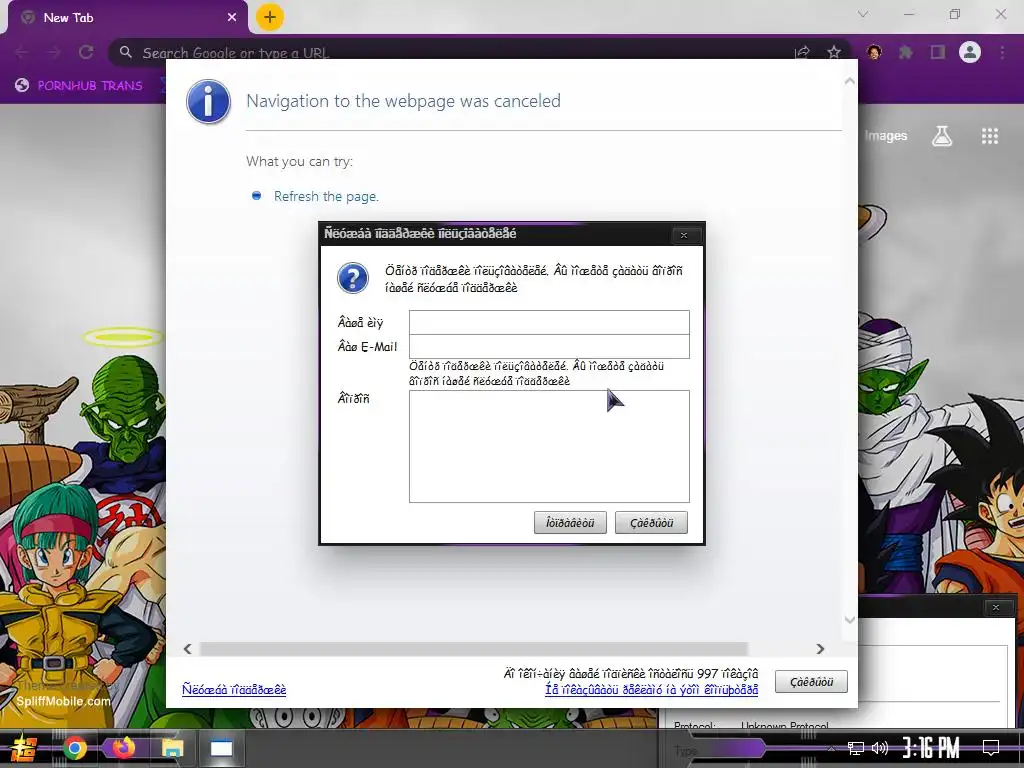
Task: Click the volume speaker icon in tray
Action: tap(880, 748)
